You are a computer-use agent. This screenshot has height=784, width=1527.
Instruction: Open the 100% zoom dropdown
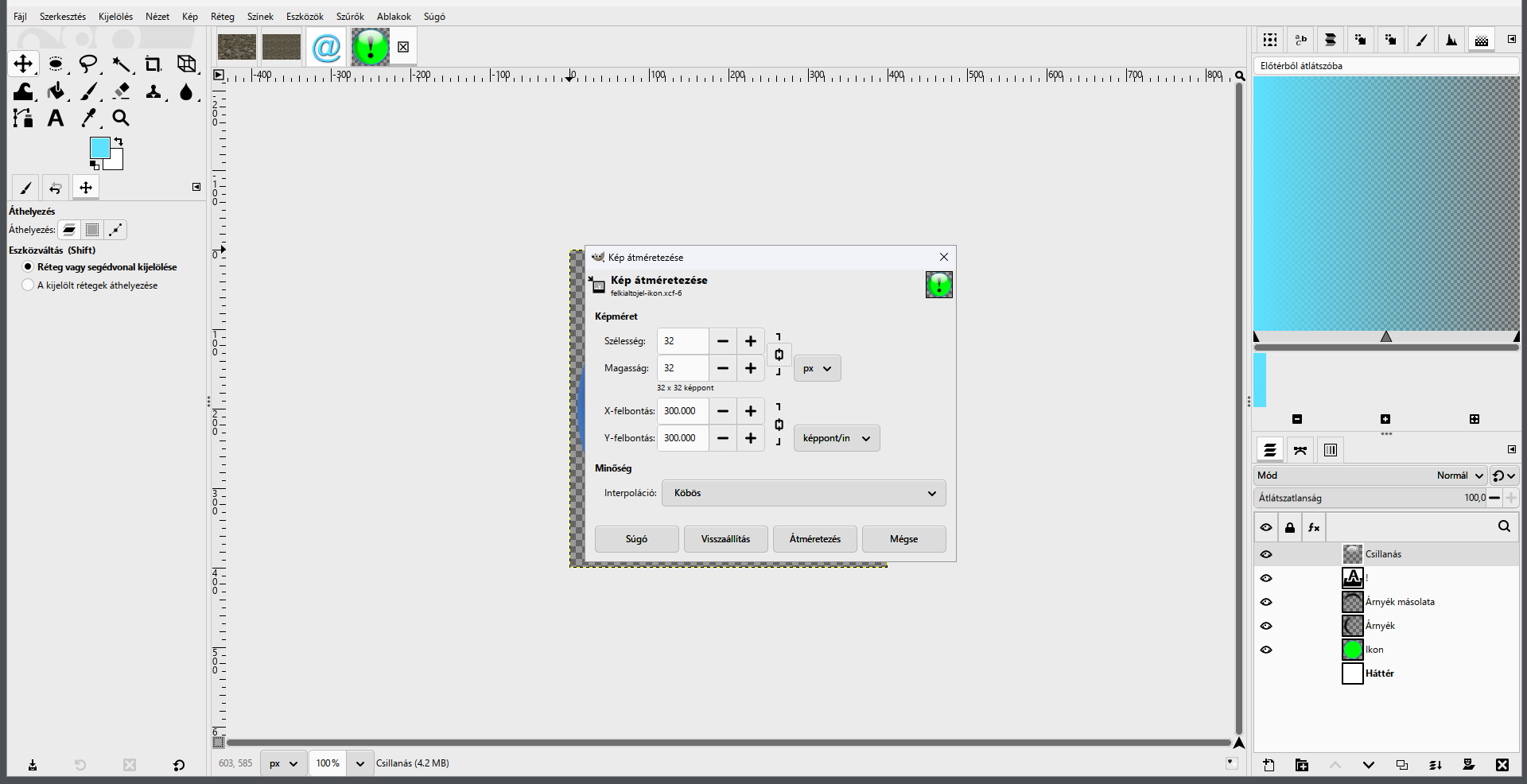[359, 763]
